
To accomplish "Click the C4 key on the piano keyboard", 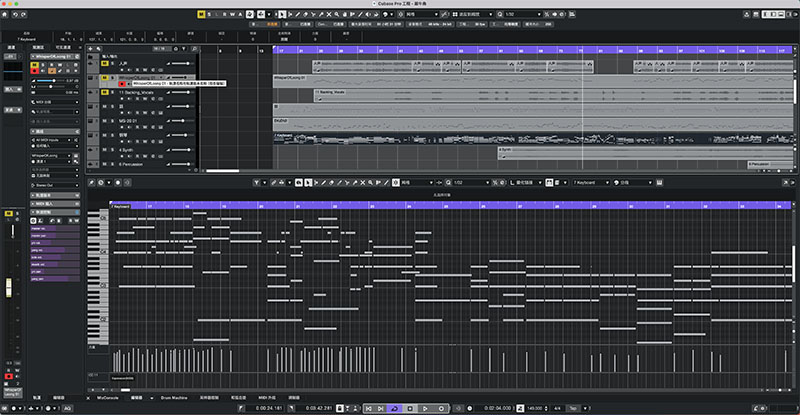I will [x=97, y=252].
